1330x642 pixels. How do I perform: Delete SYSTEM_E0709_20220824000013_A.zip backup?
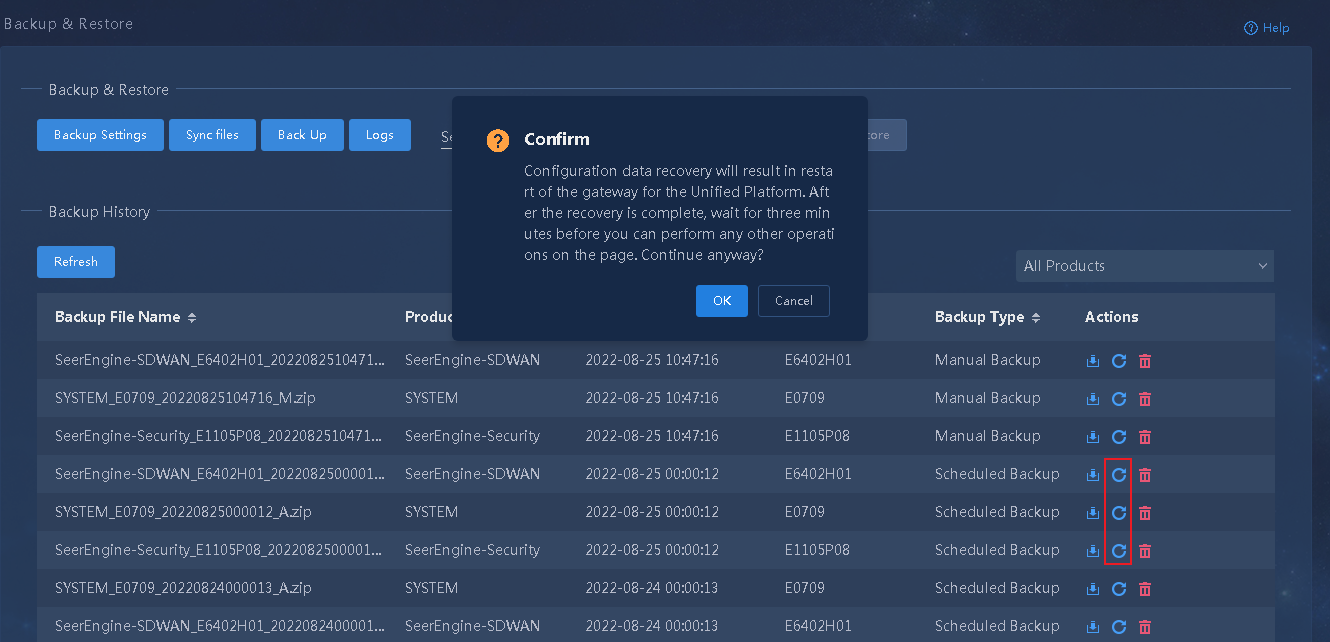coord(1145,589)
